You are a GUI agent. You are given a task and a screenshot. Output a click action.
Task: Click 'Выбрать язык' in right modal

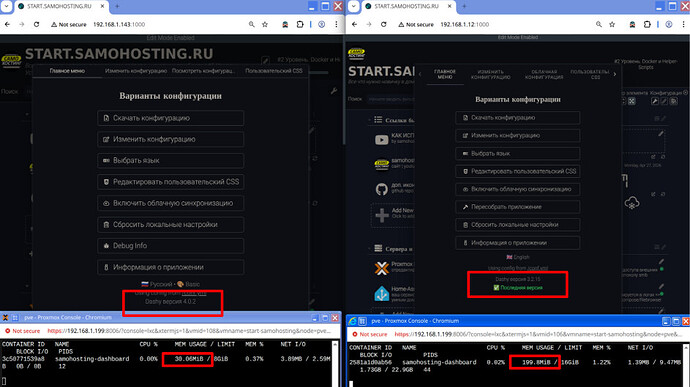point(518,153)
